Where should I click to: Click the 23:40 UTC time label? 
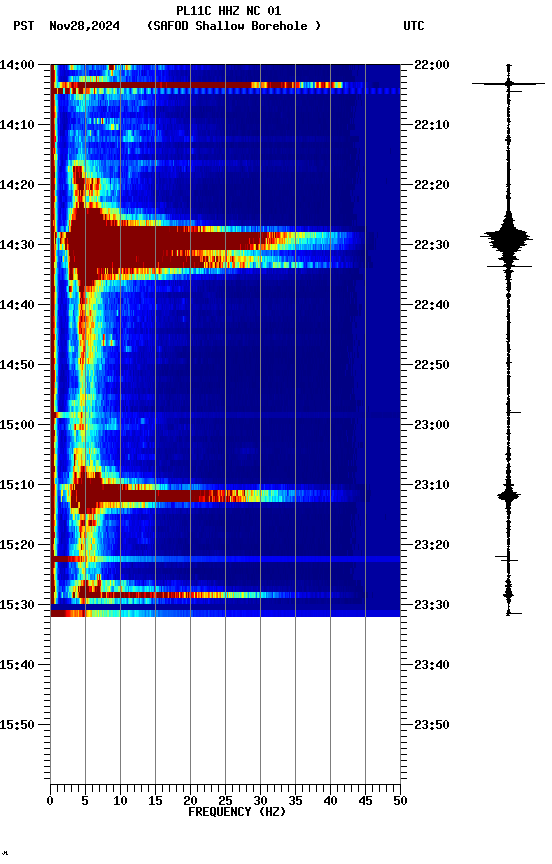(x=432, y=665)
